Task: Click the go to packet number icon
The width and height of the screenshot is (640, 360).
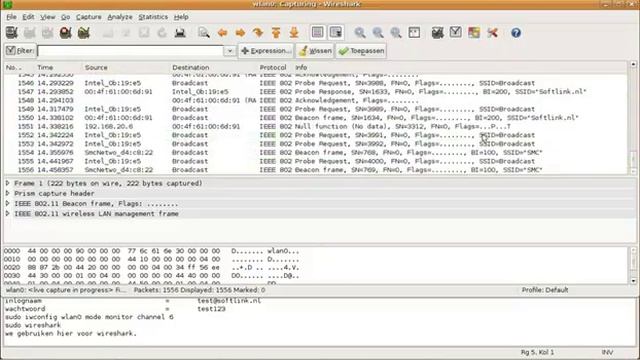Action: tap(258, 33)
